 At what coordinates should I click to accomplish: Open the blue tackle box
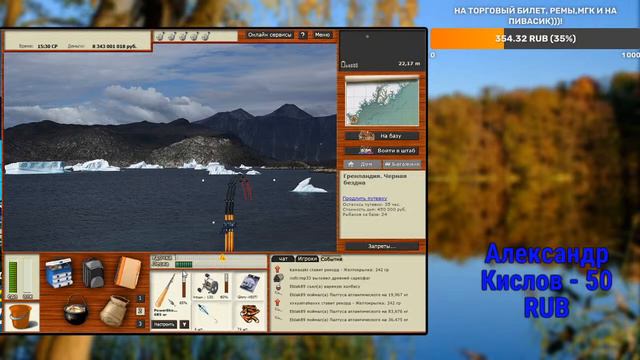click(x=59, y=273)
